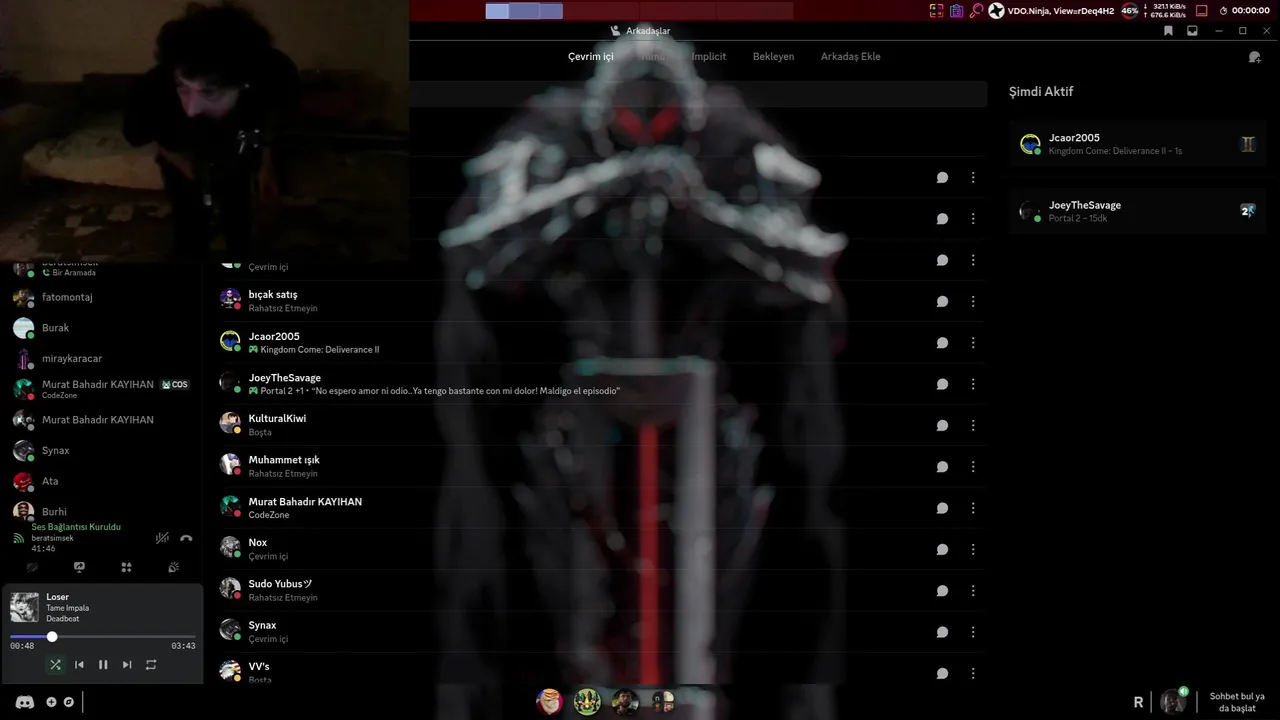Open more options for Jcaor2005 row
The width and height of the screenshot is (1280, 720).
pos(973,343)
